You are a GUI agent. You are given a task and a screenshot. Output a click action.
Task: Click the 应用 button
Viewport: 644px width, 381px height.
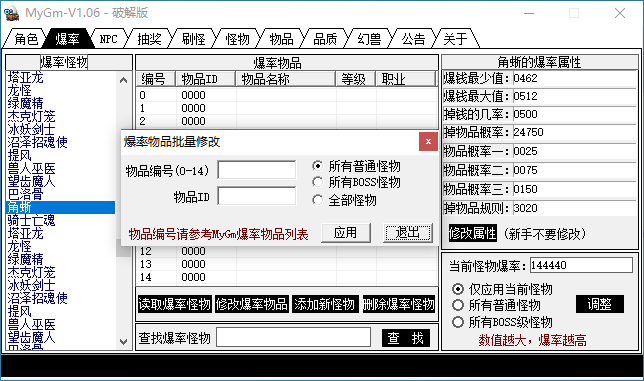(345, 233)
